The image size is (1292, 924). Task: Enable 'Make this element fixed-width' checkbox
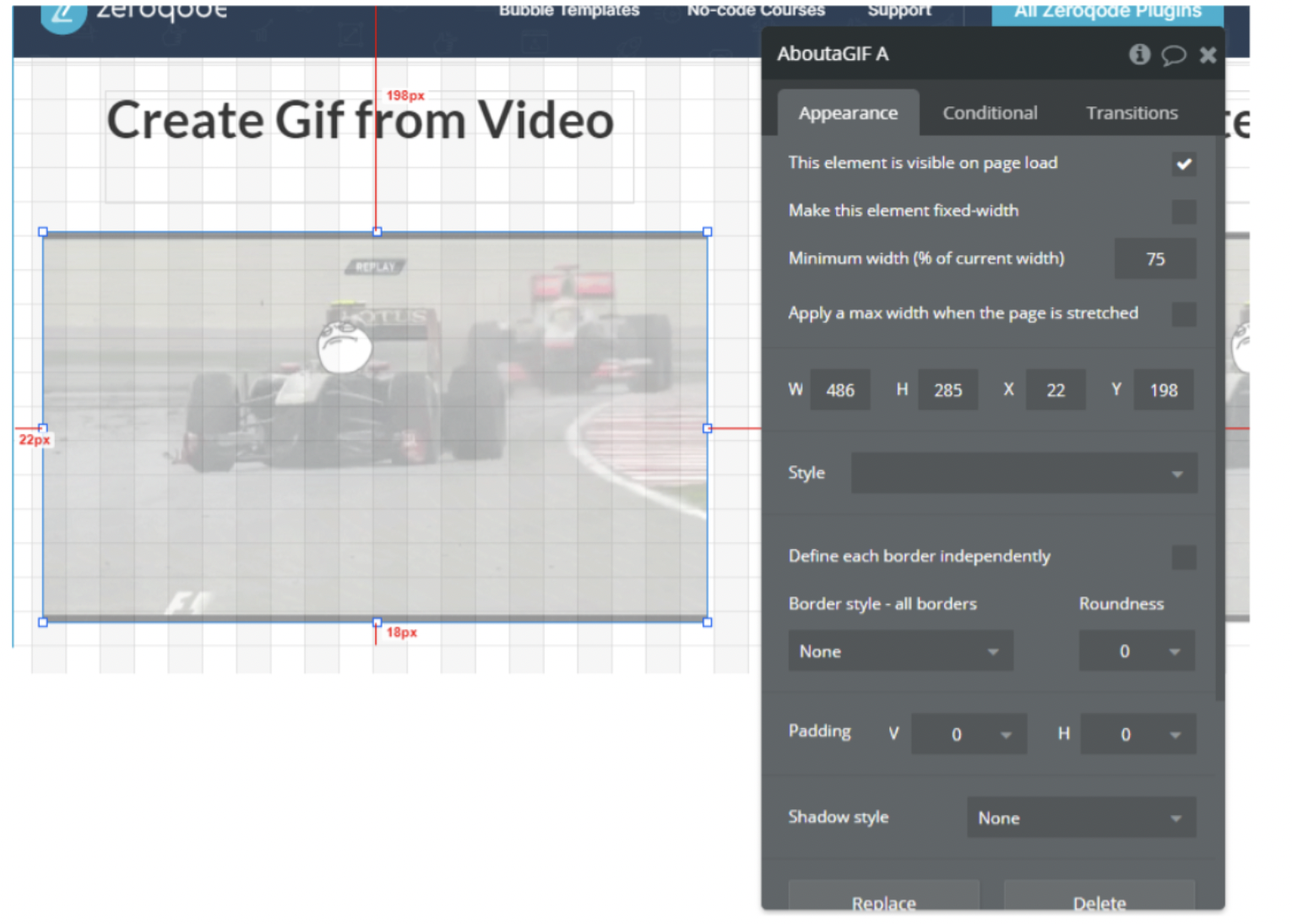click(x=1184, y=211)
